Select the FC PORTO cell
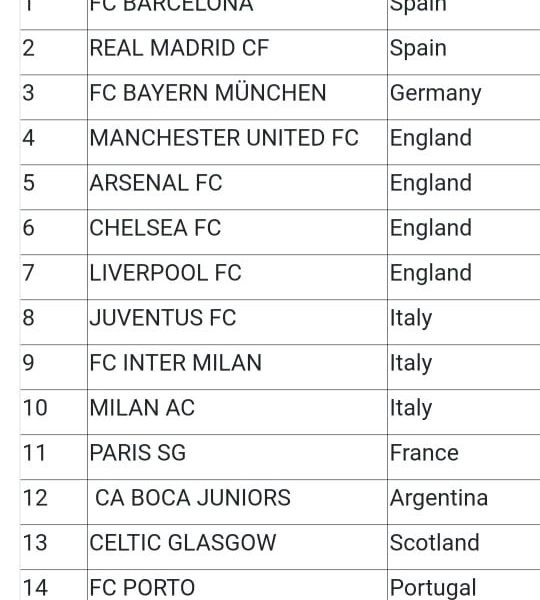 pyautogui.click(x=237, y=585)
